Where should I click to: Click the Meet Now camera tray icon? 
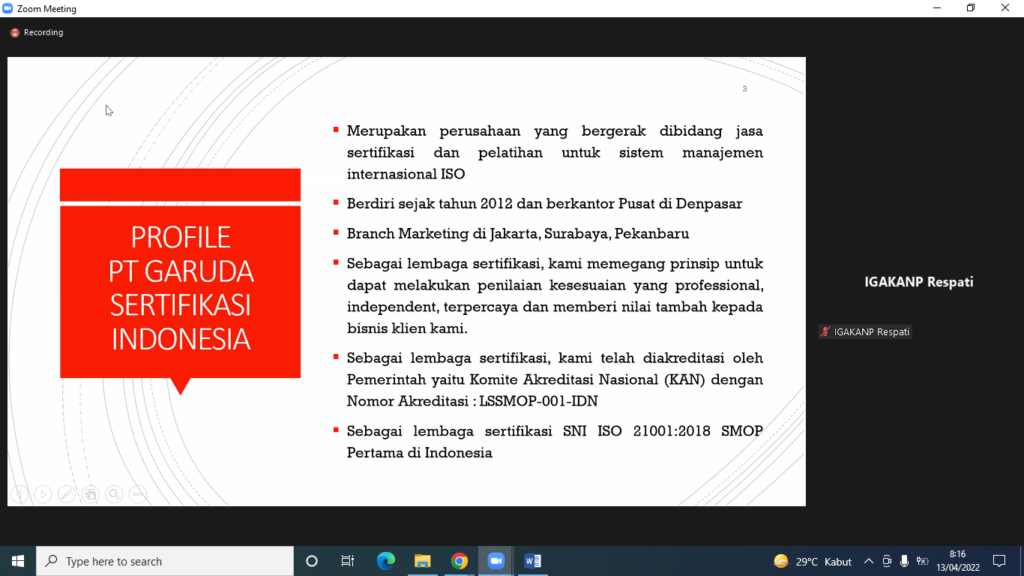(x=887, y=562)
